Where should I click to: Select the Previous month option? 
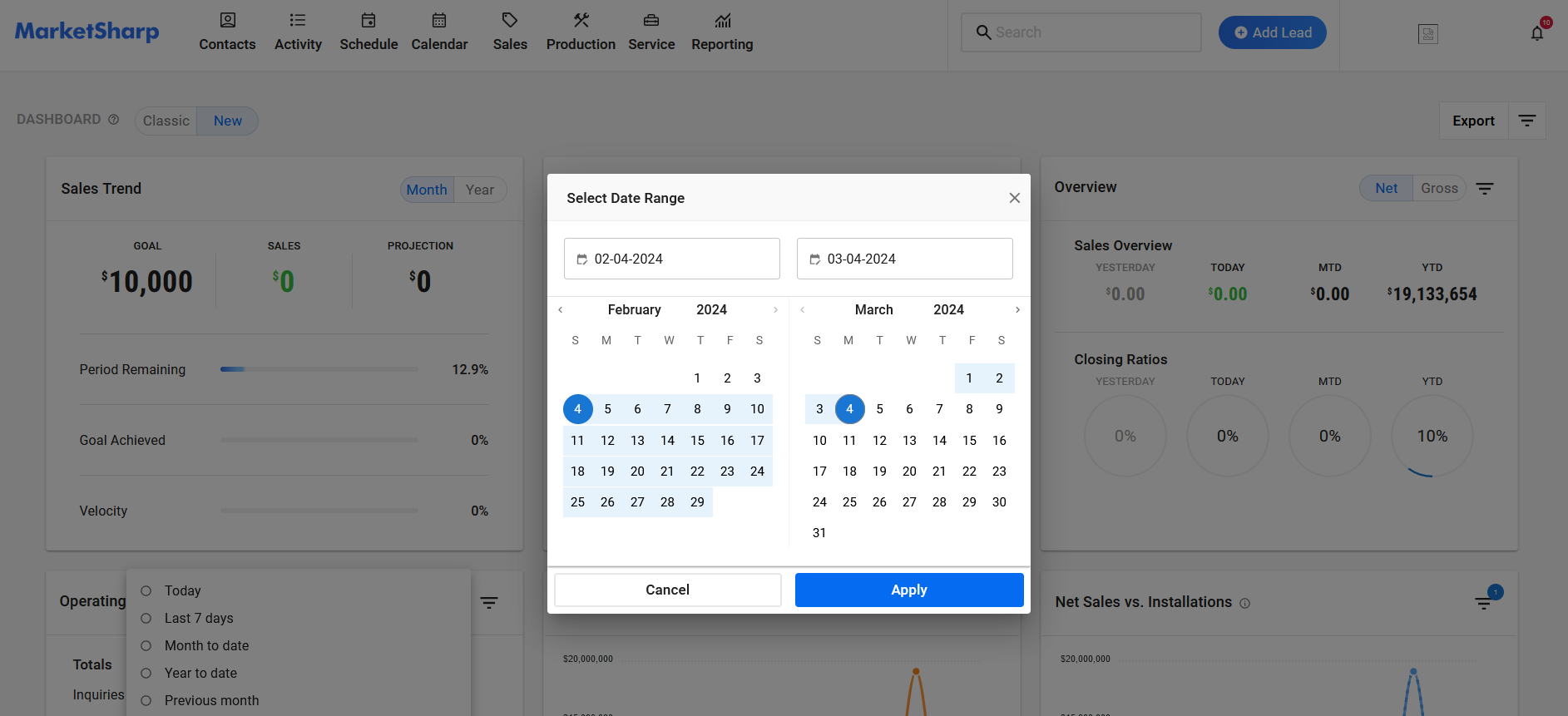tap(146, 700)
